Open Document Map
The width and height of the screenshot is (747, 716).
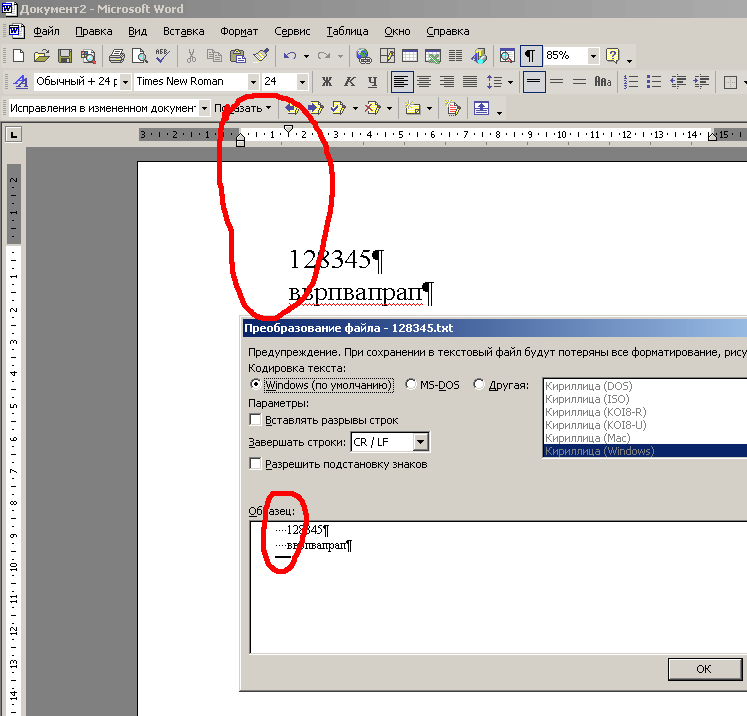click(507, 56)
